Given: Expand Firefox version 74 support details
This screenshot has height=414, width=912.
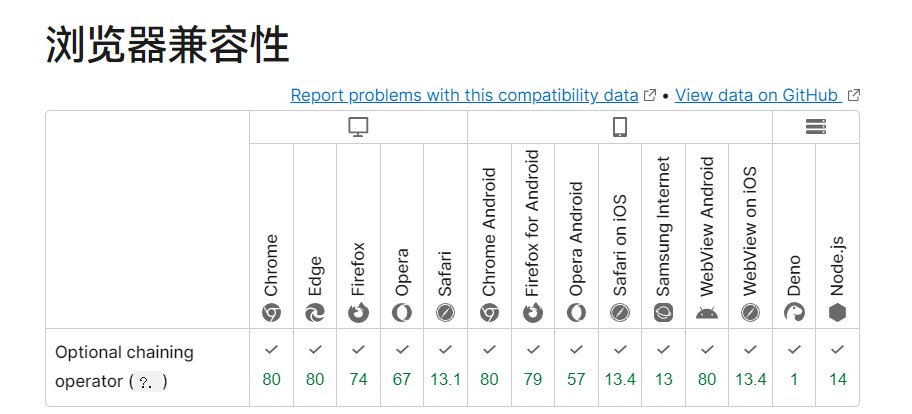Looking at the screenshot, I should click(x=358, y=366).
